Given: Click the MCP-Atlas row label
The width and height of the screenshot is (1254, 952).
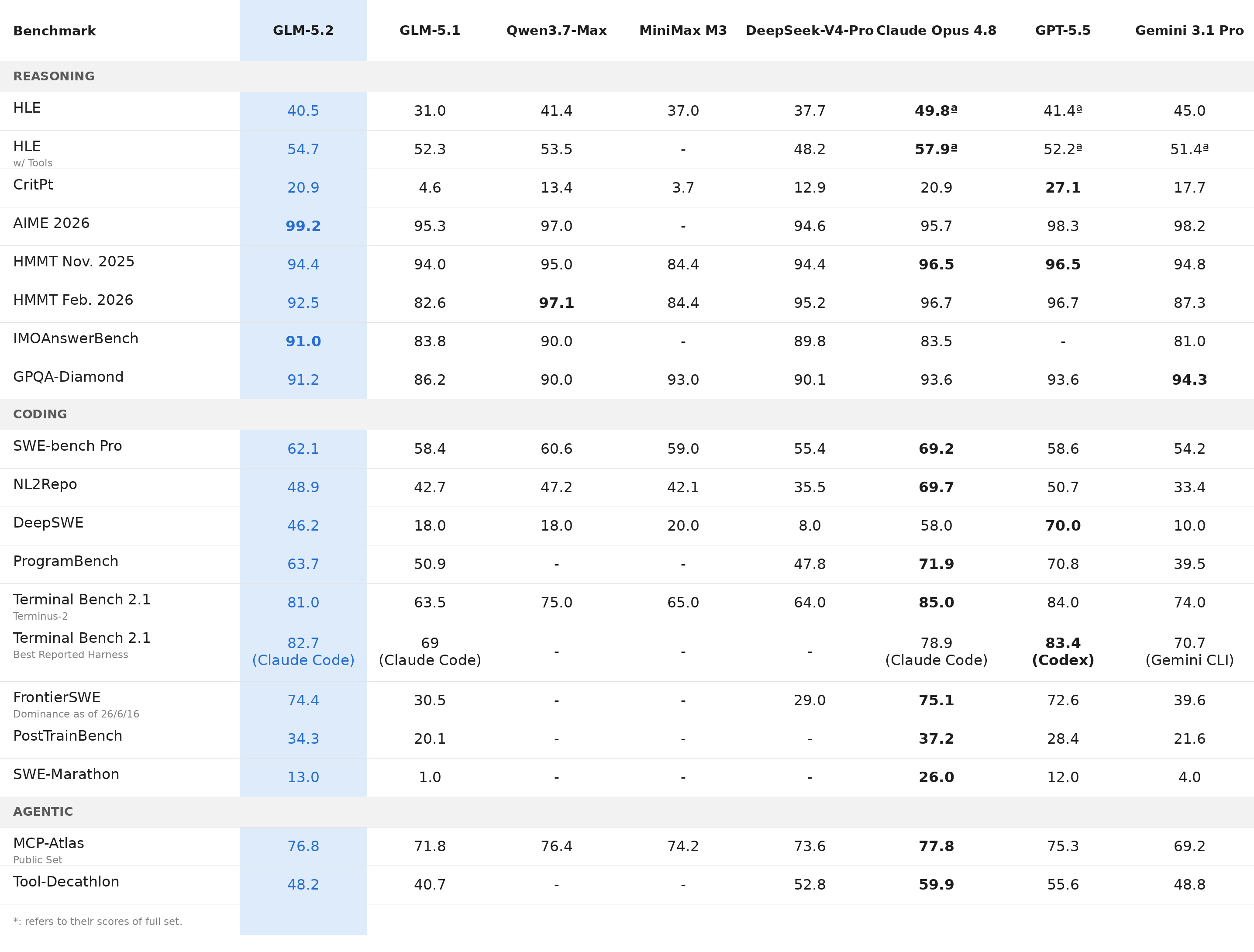Looking at the screenshot, I should [x=49, y=844].
